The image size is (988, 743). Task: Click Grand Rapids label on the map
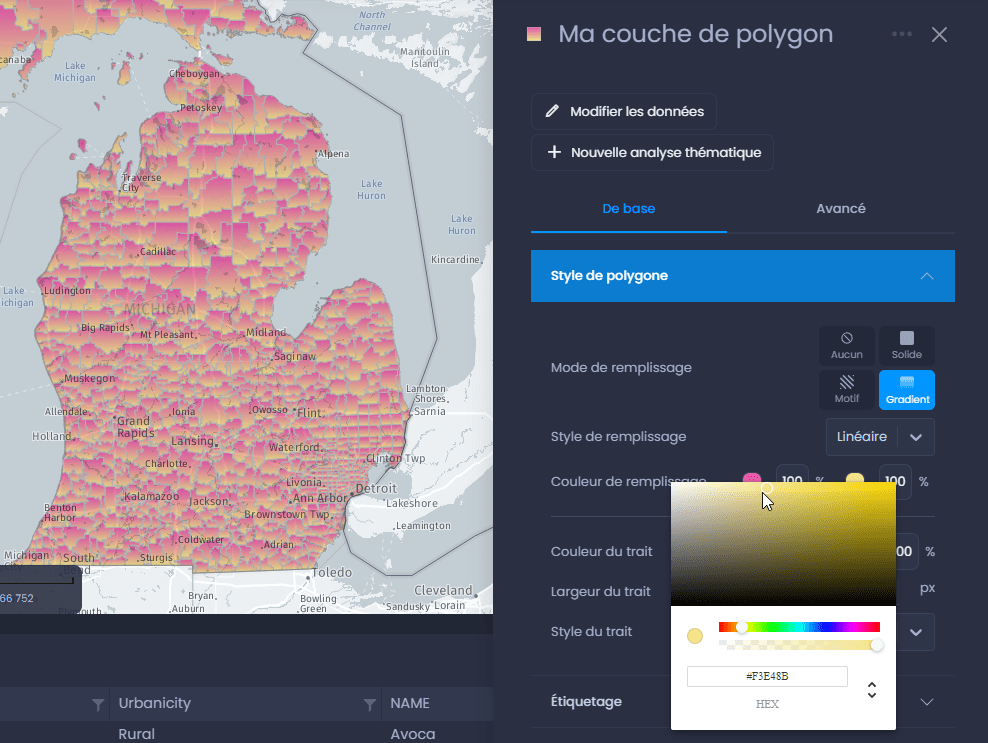pos(135,427)
